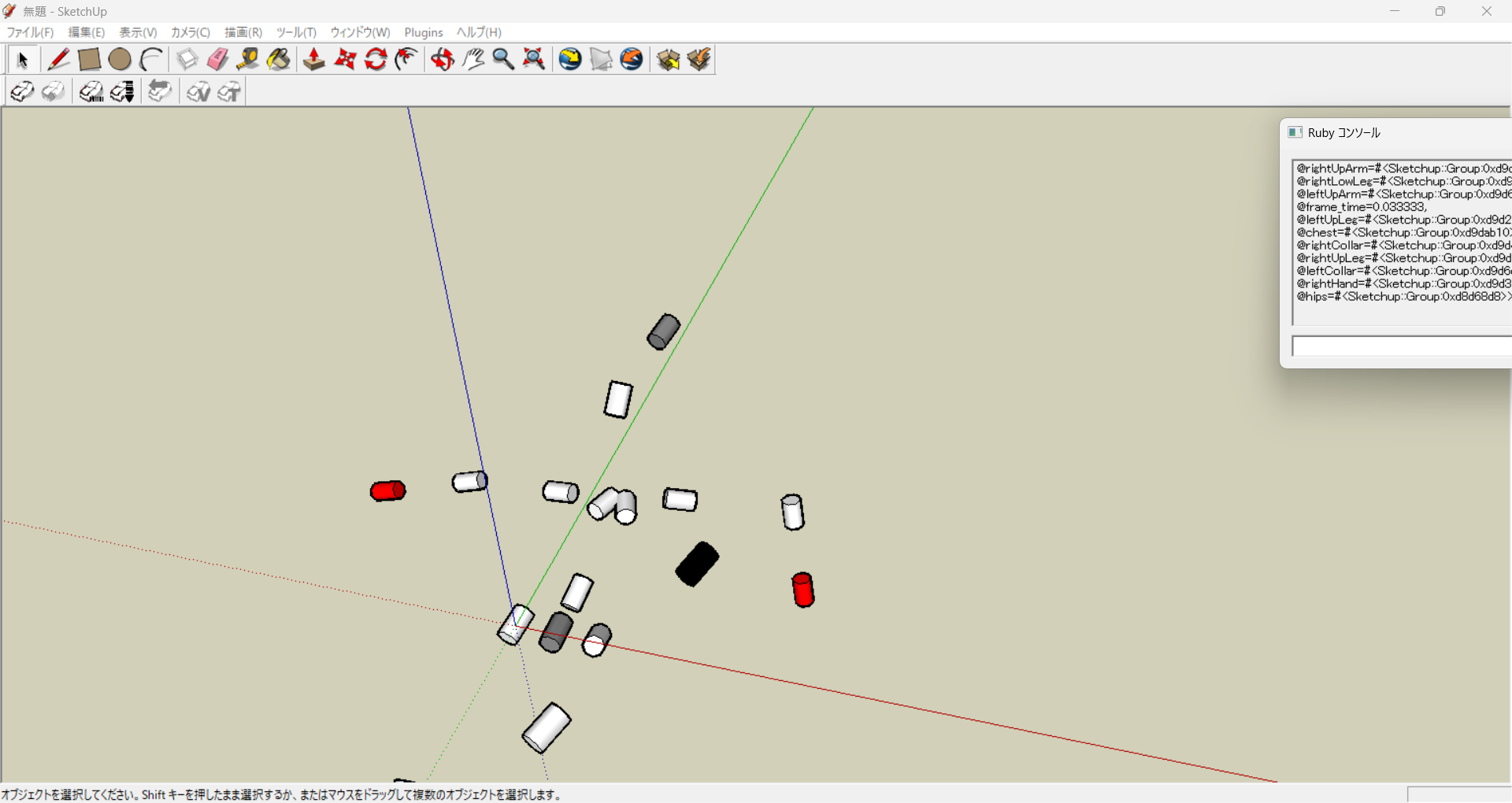Open the ウィンドウ(W) menu

coord(360,32)
